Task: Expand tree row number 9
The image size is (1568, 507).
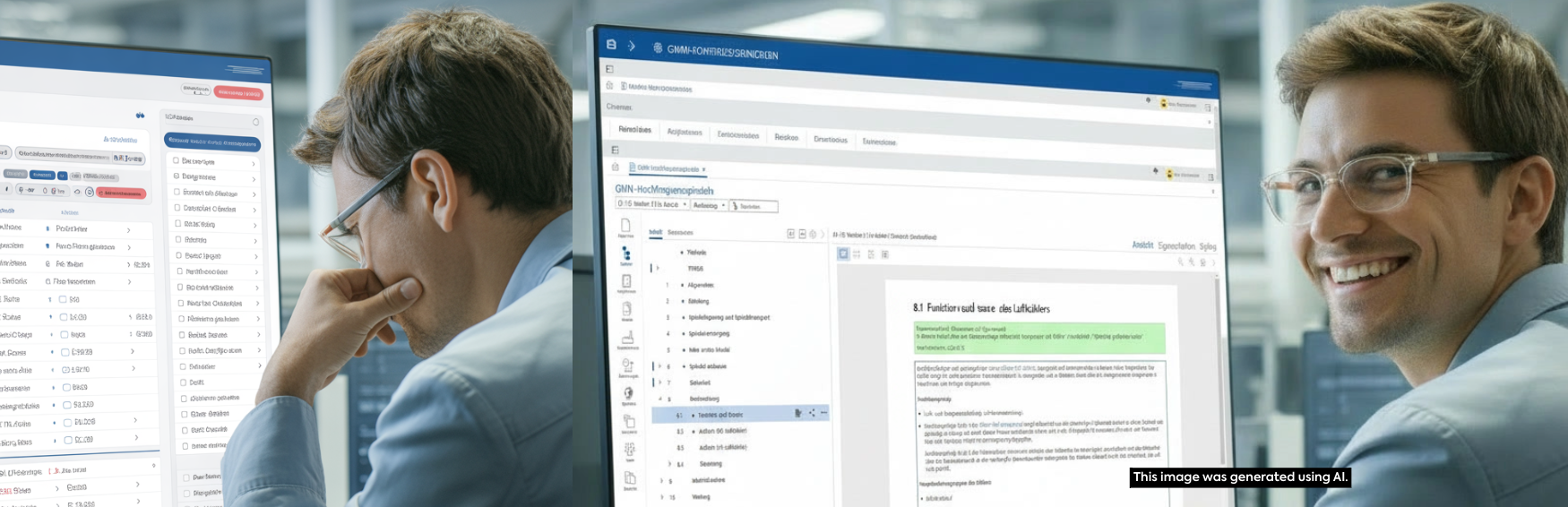Action: (x=661, y=481)
